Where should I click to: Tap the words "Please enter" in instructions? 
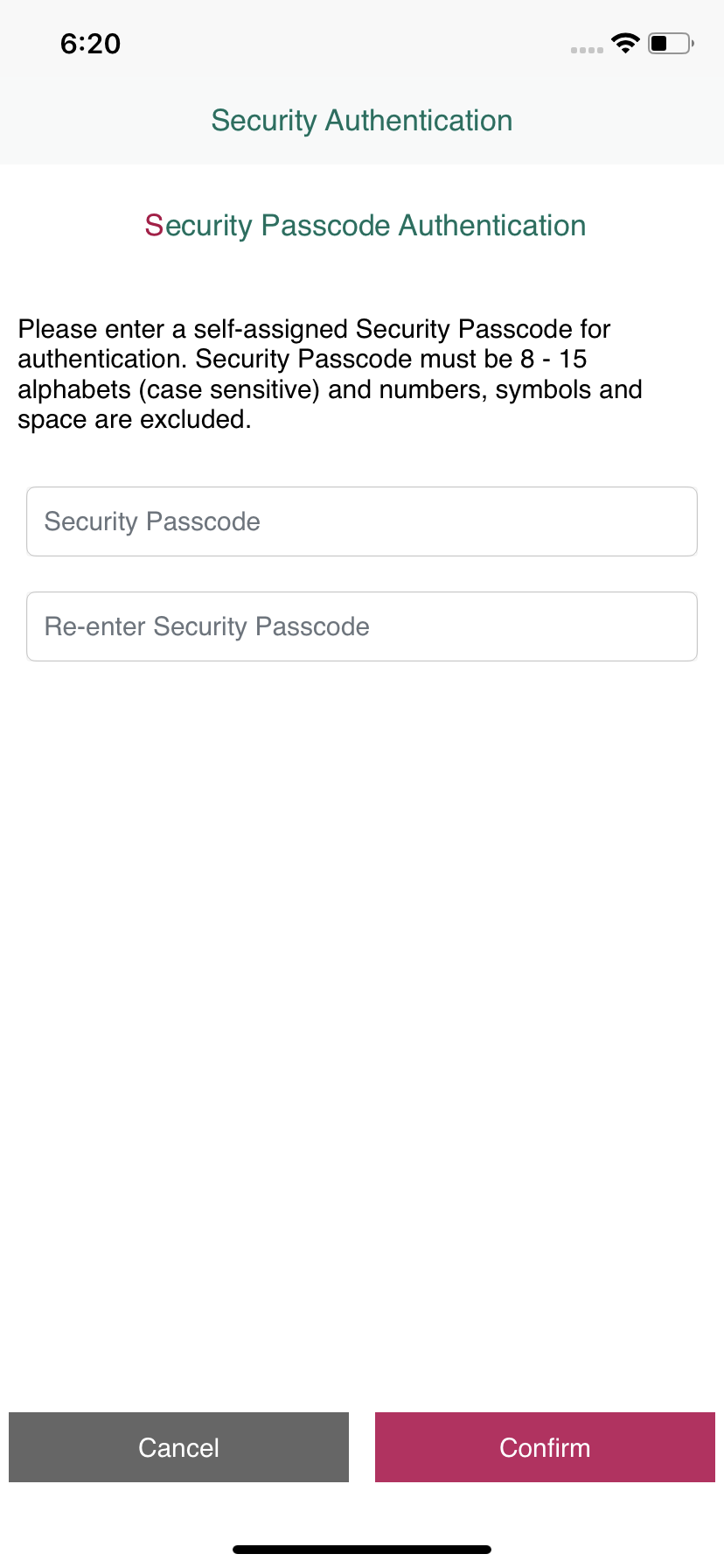(x=91, y=329)
